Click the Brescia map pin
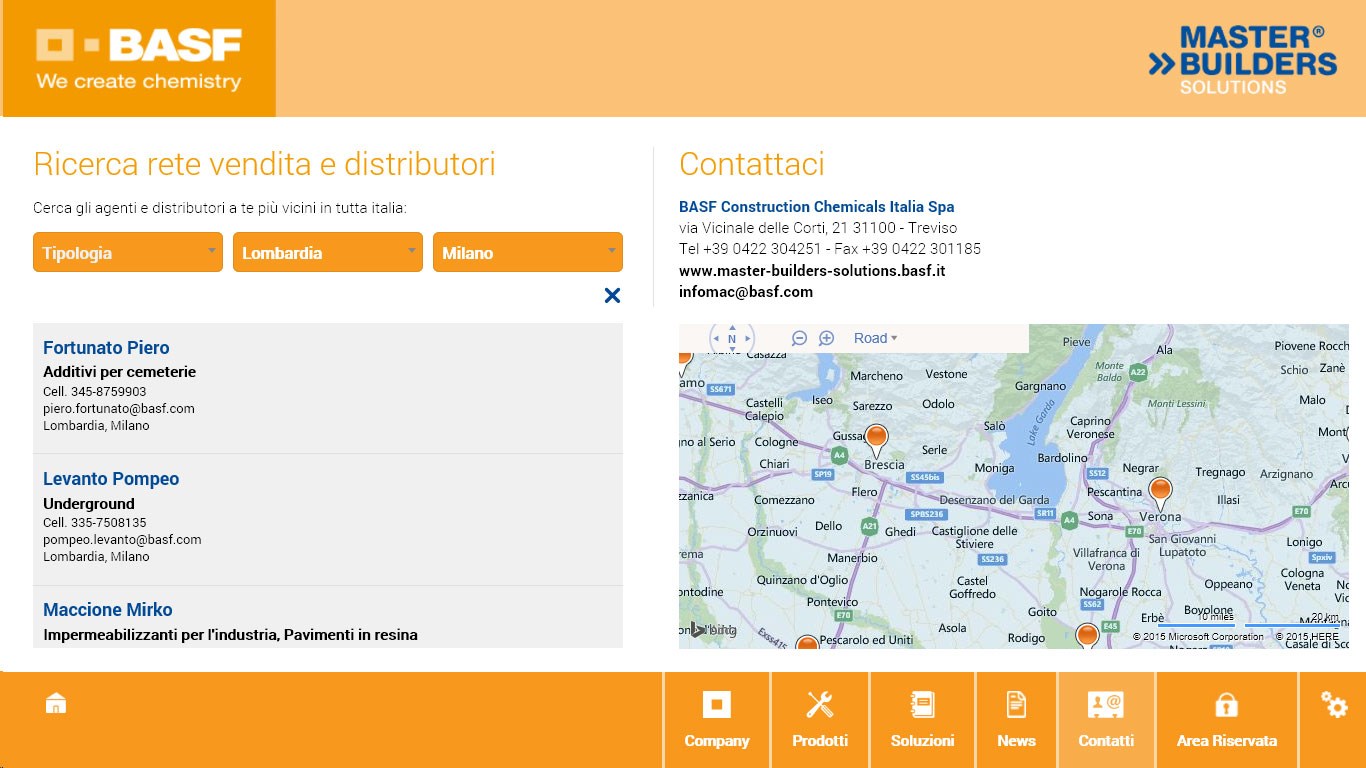 [x=876, y=440]
